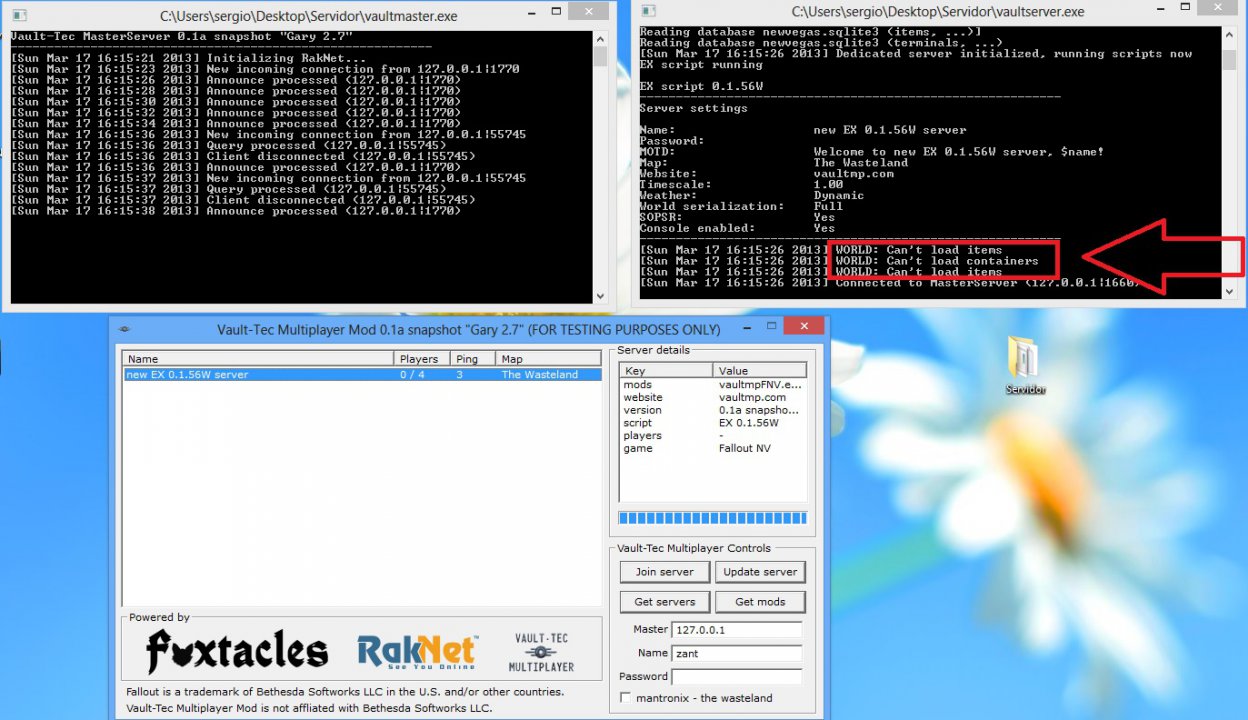Focus the Password input field
Image resolution: width=1248 pixels, height=720 pixels.
coord(737,677)
